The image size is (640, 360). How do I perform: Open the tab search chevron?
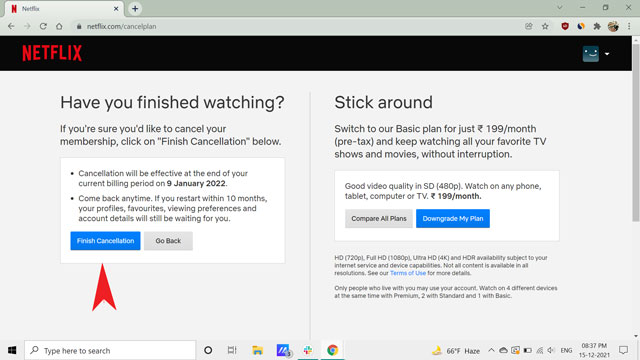(x=560, y=7)
